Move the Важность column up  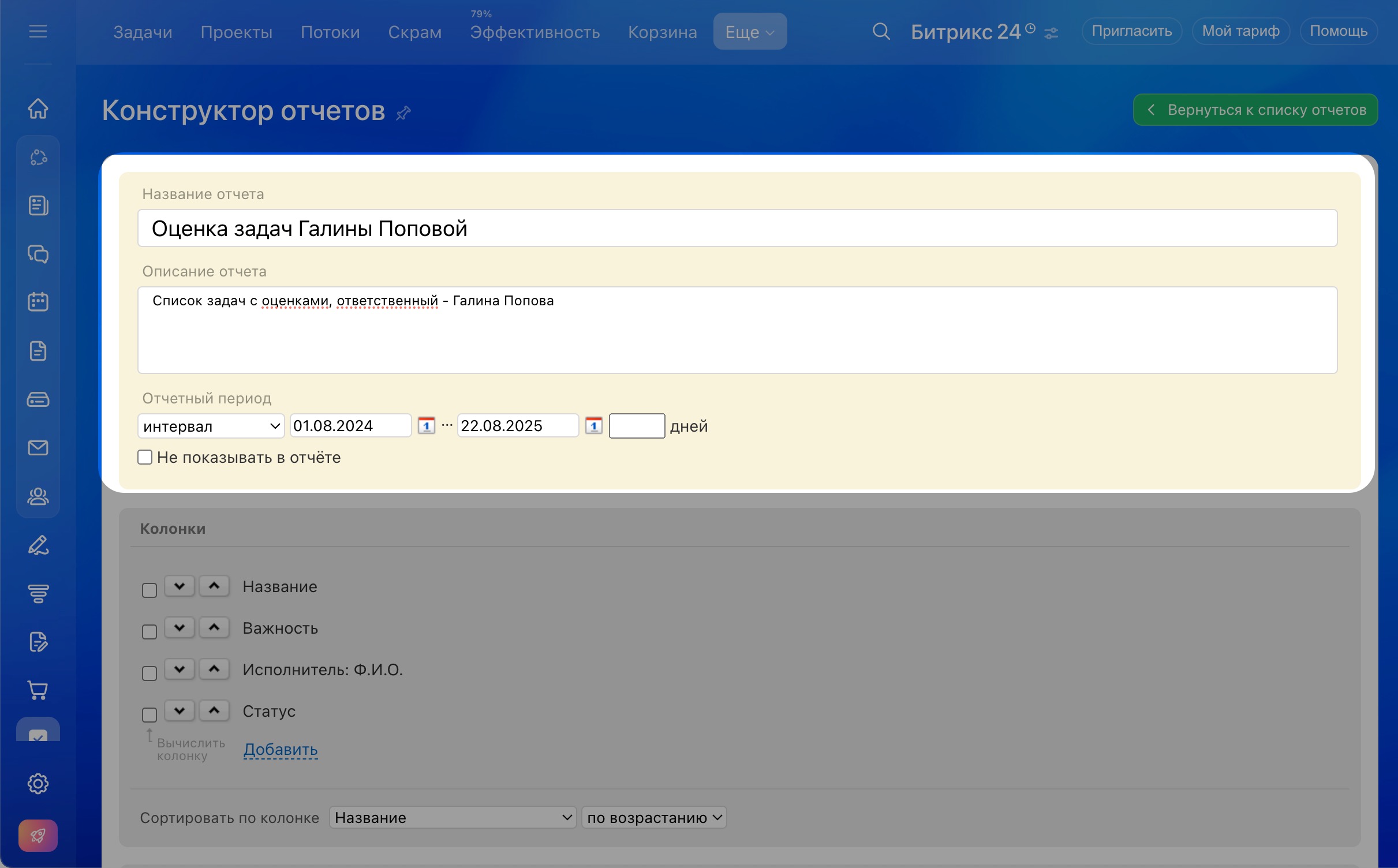pos(214,628)
